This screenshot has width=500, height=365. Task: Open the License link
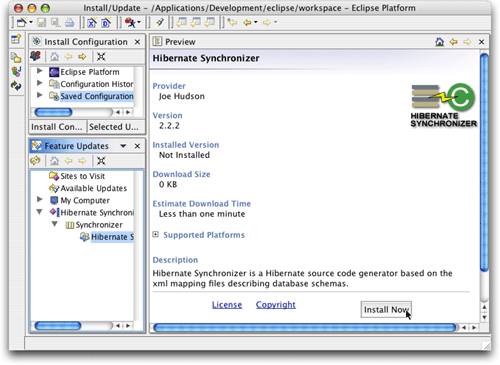click(227, 305)
